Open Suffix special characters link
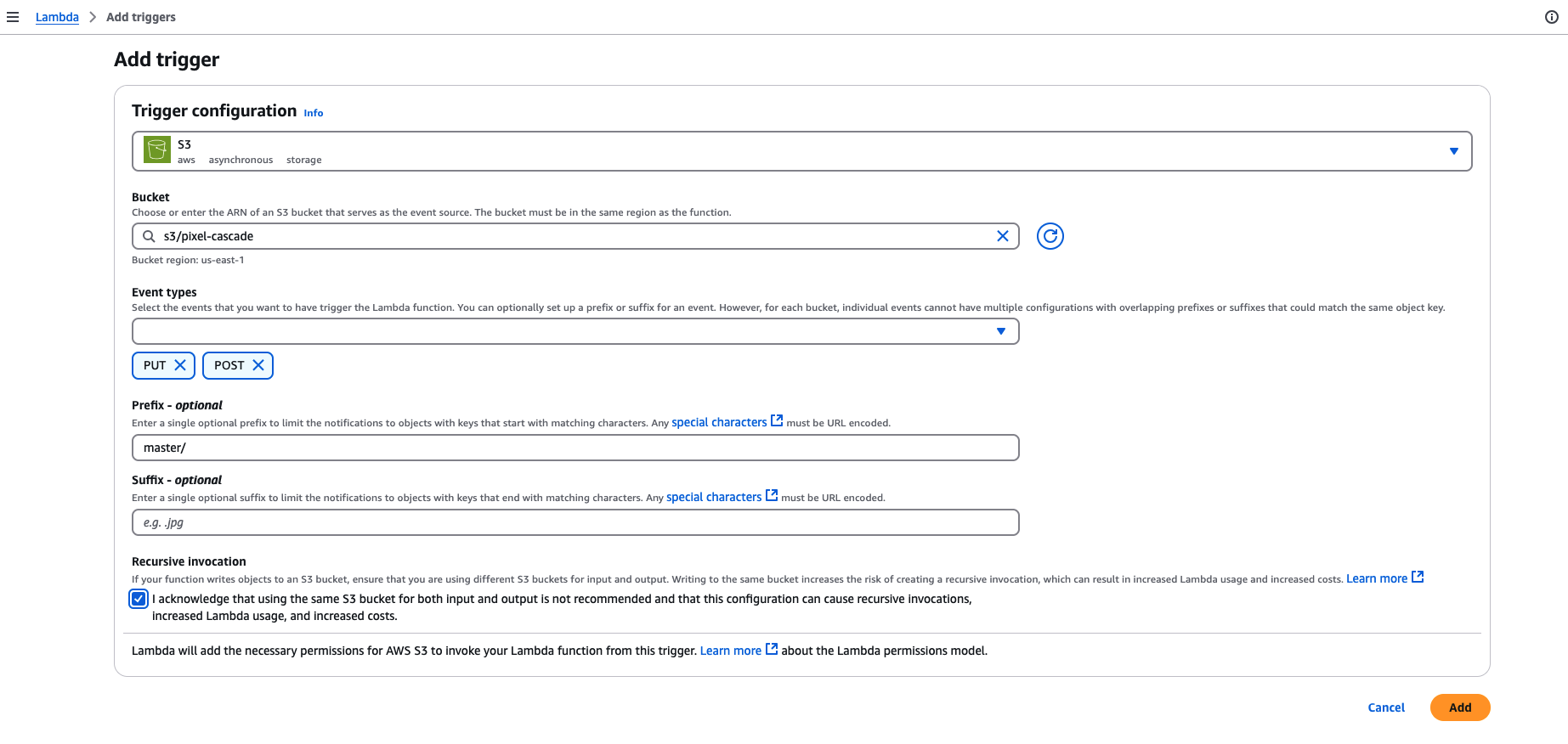Image resolution: width=1568 pixels, height=744 pixels. (714, 497)
